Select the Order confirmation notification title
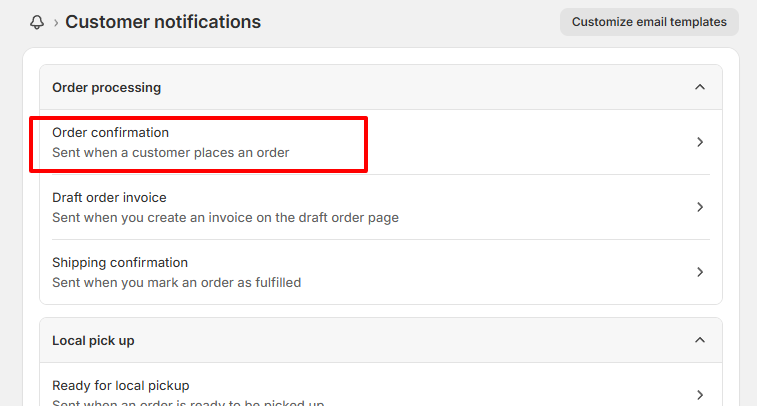 click(x=111, y=133)
